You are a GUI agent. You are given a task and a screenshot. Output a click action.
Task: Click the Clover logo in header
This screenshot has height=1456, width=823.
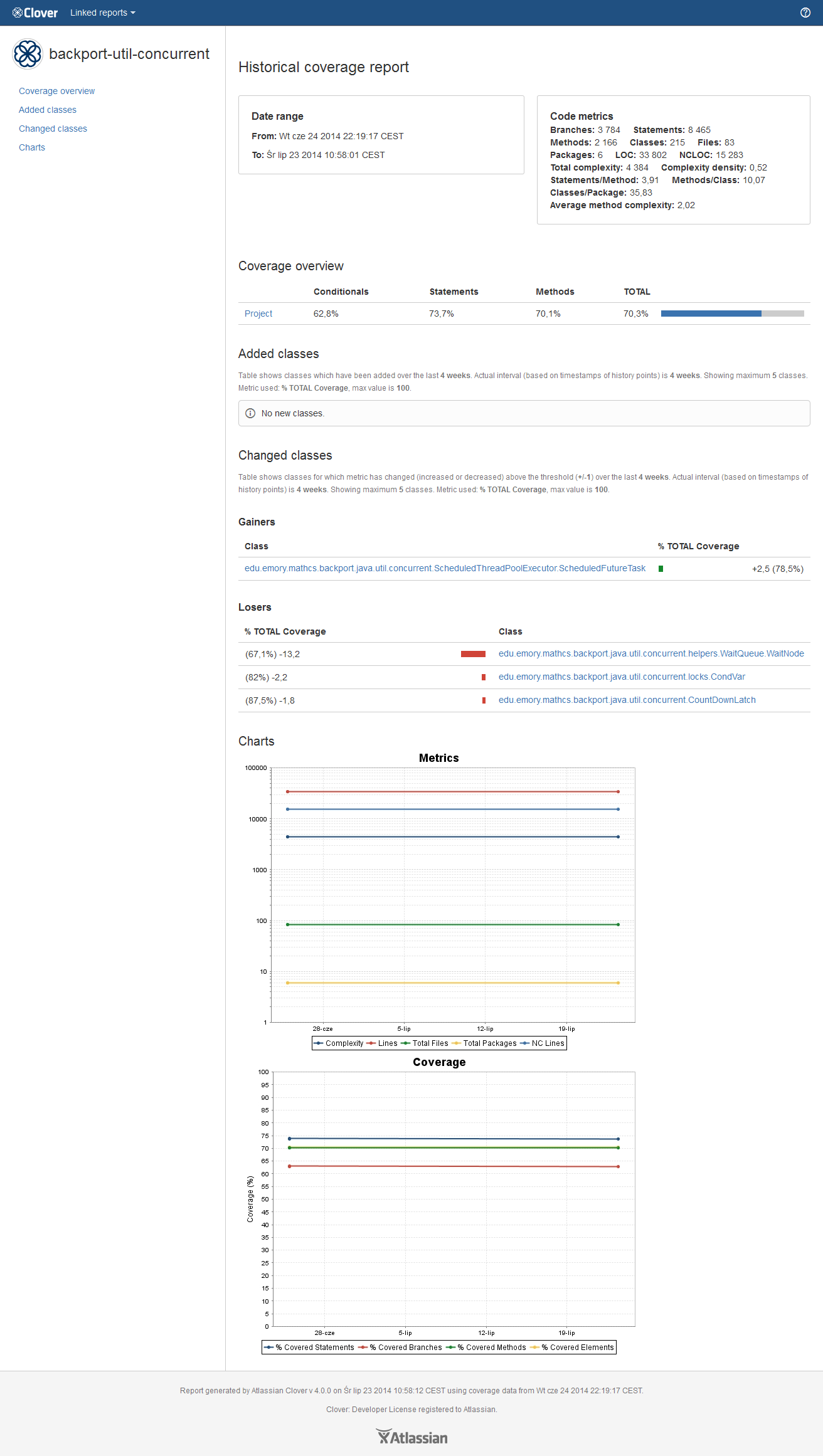[35, 13]
